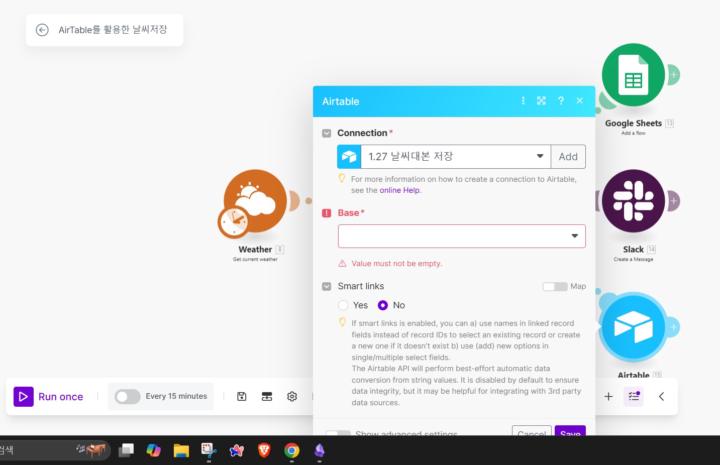Click Cancel in the Airtable dialog
720x465 pixels.
(x=532, y=431)
